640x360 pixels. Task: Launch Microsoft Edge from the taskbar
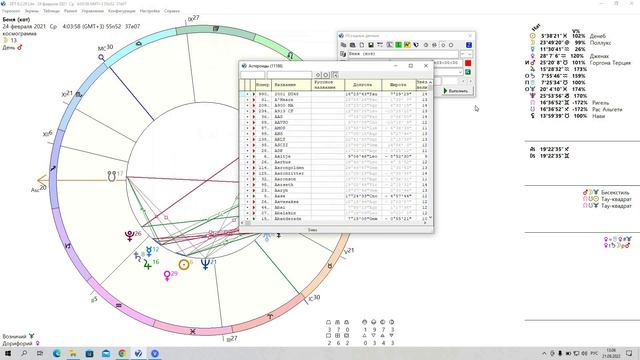click(57, 353)
